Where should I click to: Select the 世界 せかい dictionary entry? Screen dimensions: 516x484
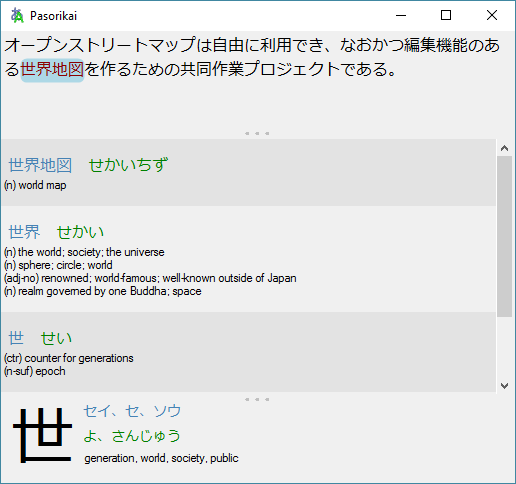tap(248, 259)
